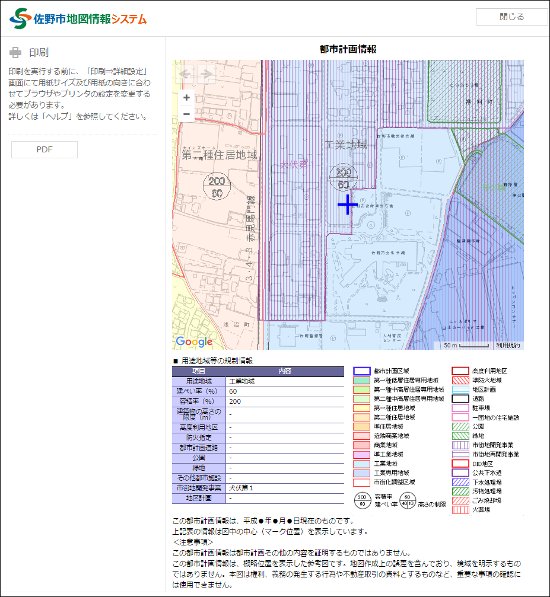Viewport: 550px width, 597px height.
Task: Click the 容積率 (%) row header
Action: point(199,401)
